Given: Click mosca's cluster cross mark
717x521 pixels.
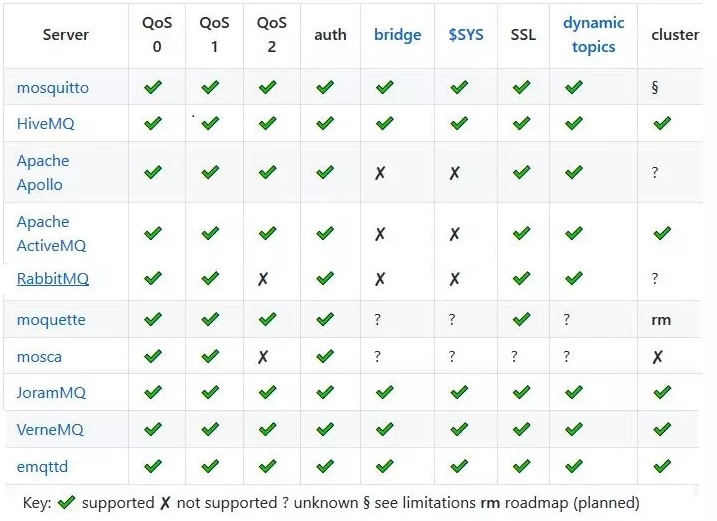Looking at the screenshot, I should 657,357.
